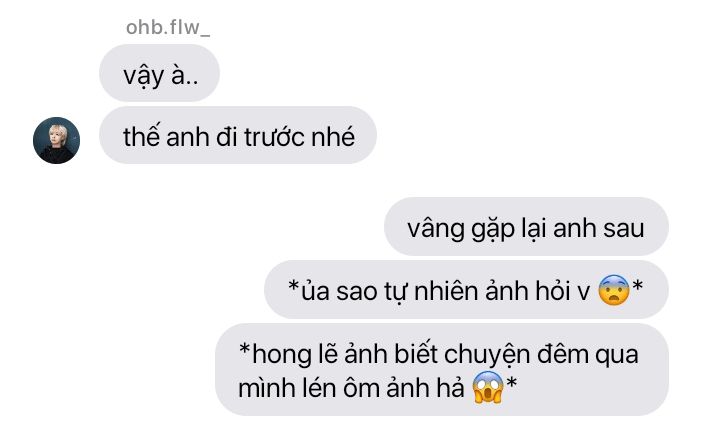Click the fearful face emoji
Image resolution: width=720 pixels, height=440 pixels.
(614, 290)
